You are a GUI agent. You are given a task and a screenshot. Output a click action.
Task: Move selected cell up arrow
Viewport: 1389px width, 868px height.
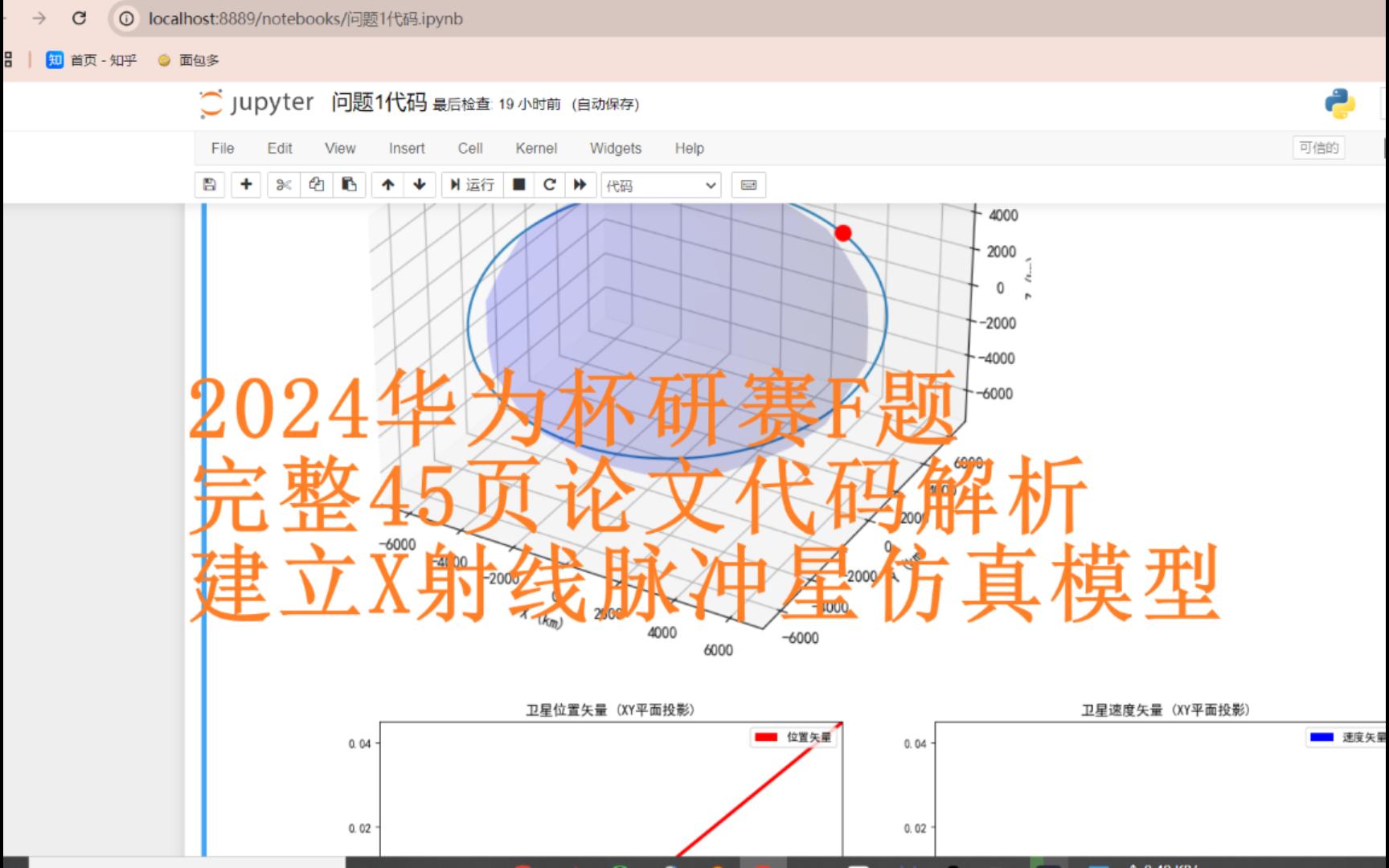(388, 185)
